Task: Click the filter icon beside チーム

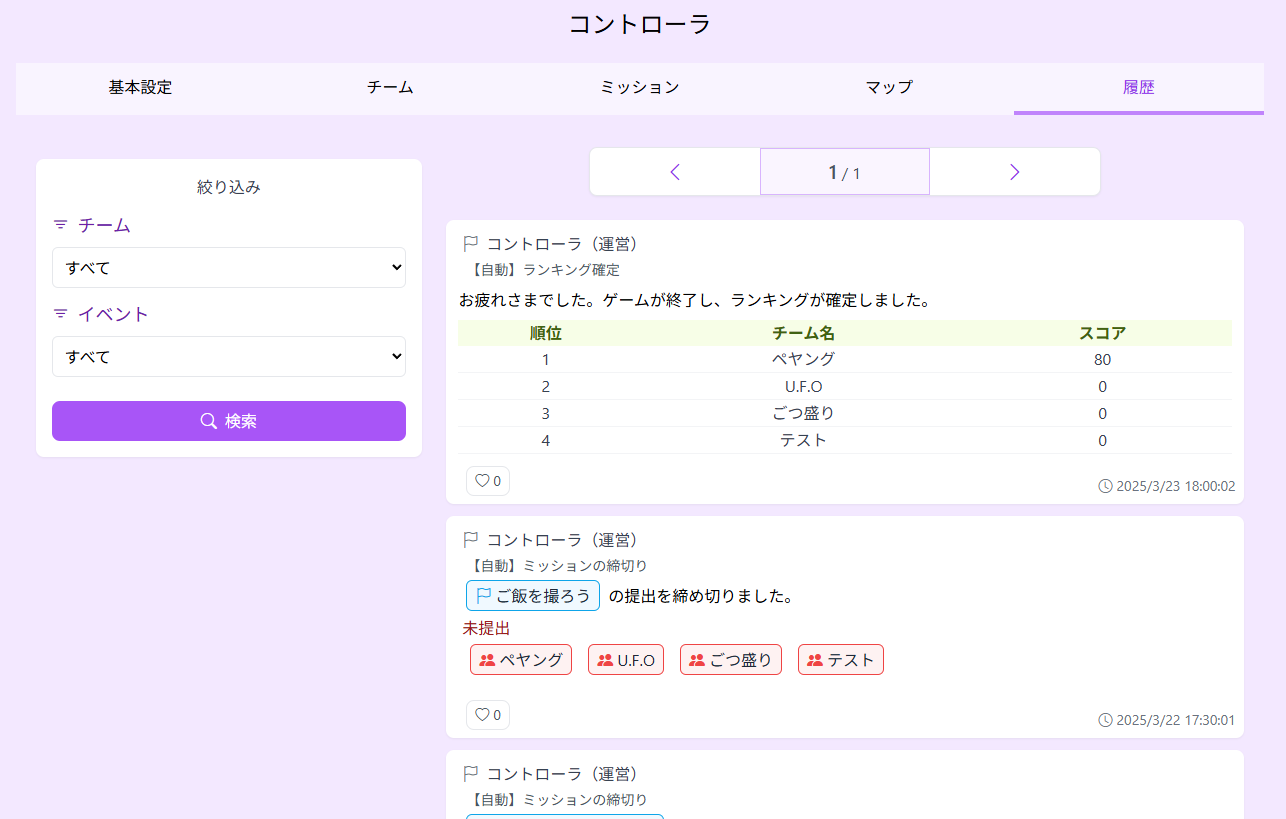Action: point(61,225)
